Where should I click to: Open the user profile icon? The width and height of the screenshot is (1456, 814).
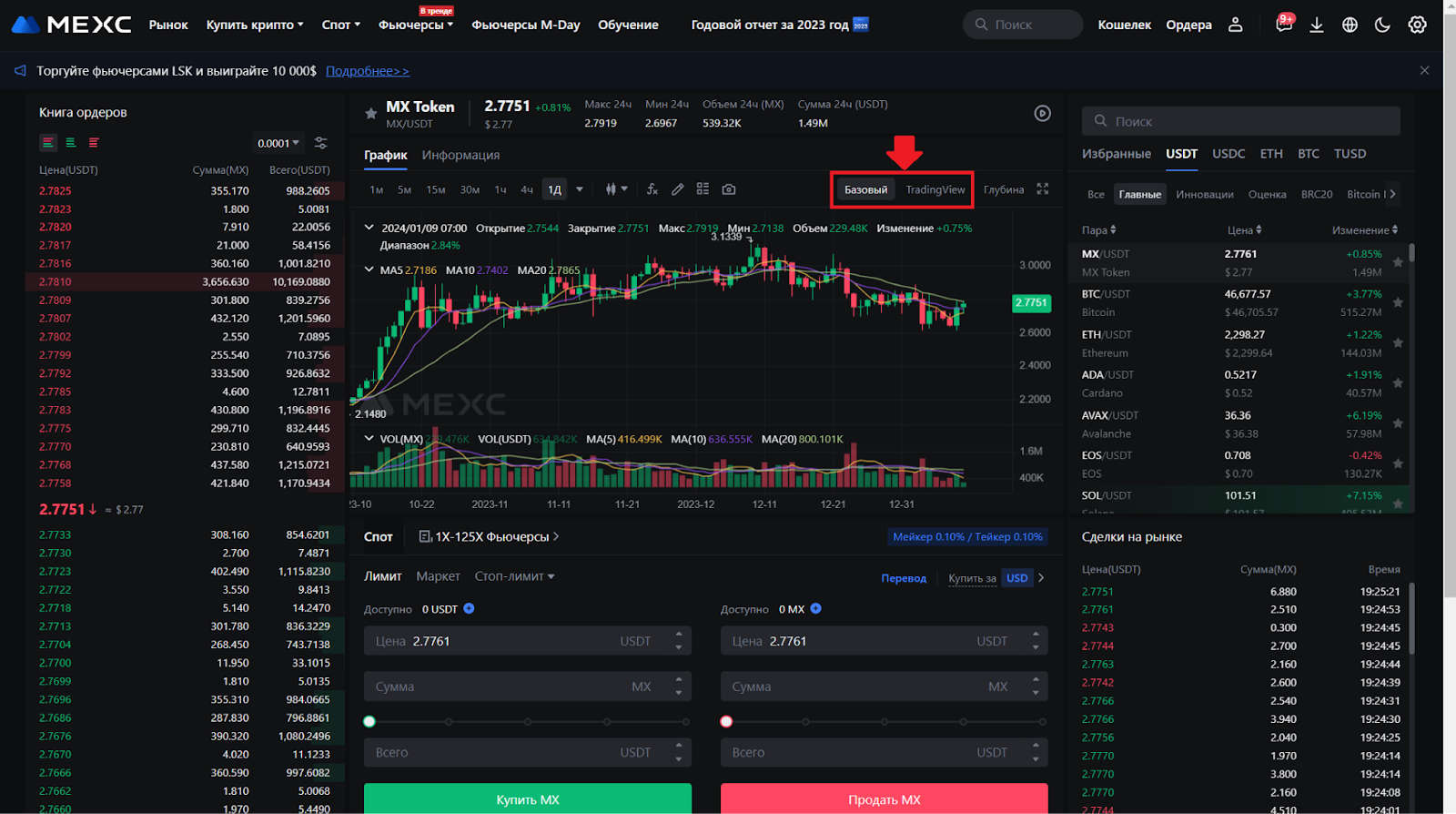pos(1235,25)
